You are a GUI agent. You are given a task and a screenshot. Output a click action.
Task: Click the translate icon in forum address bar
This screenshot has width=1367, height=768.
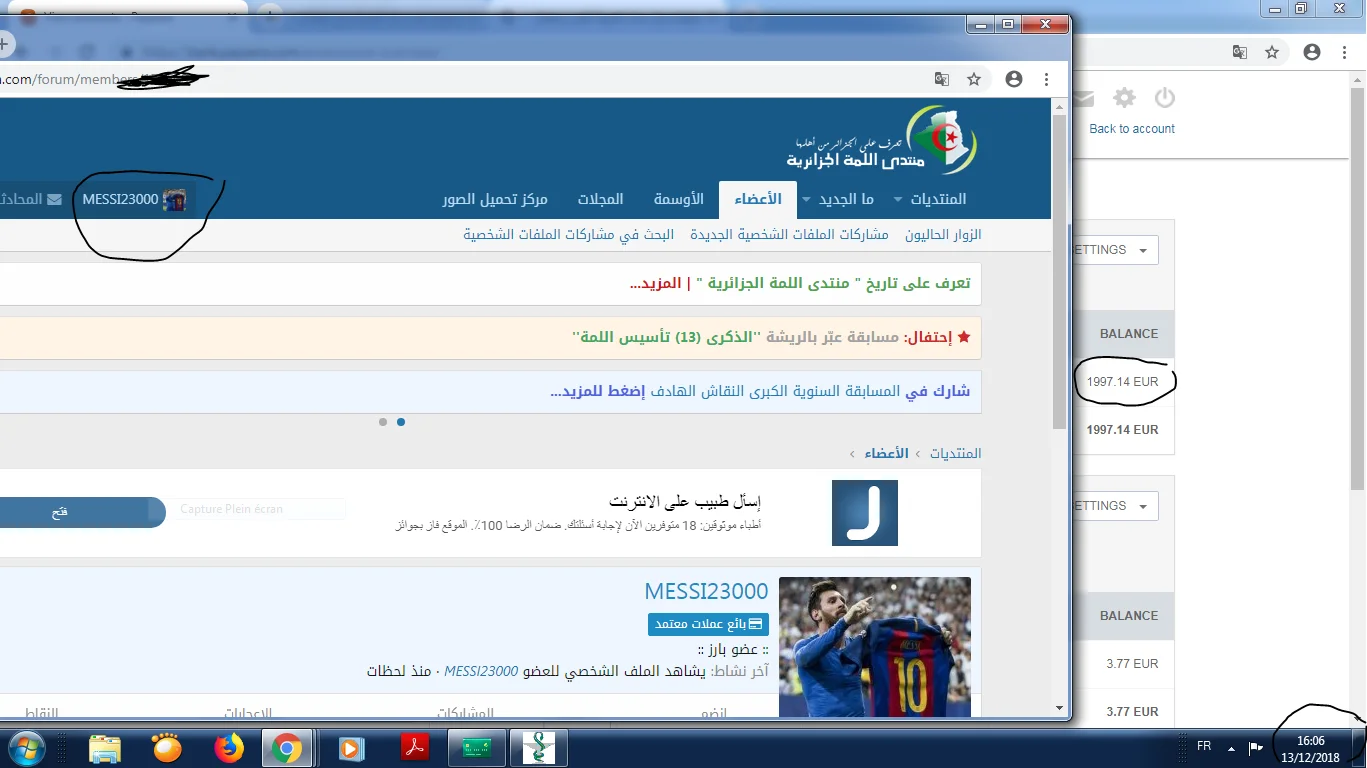click(941, 79)
